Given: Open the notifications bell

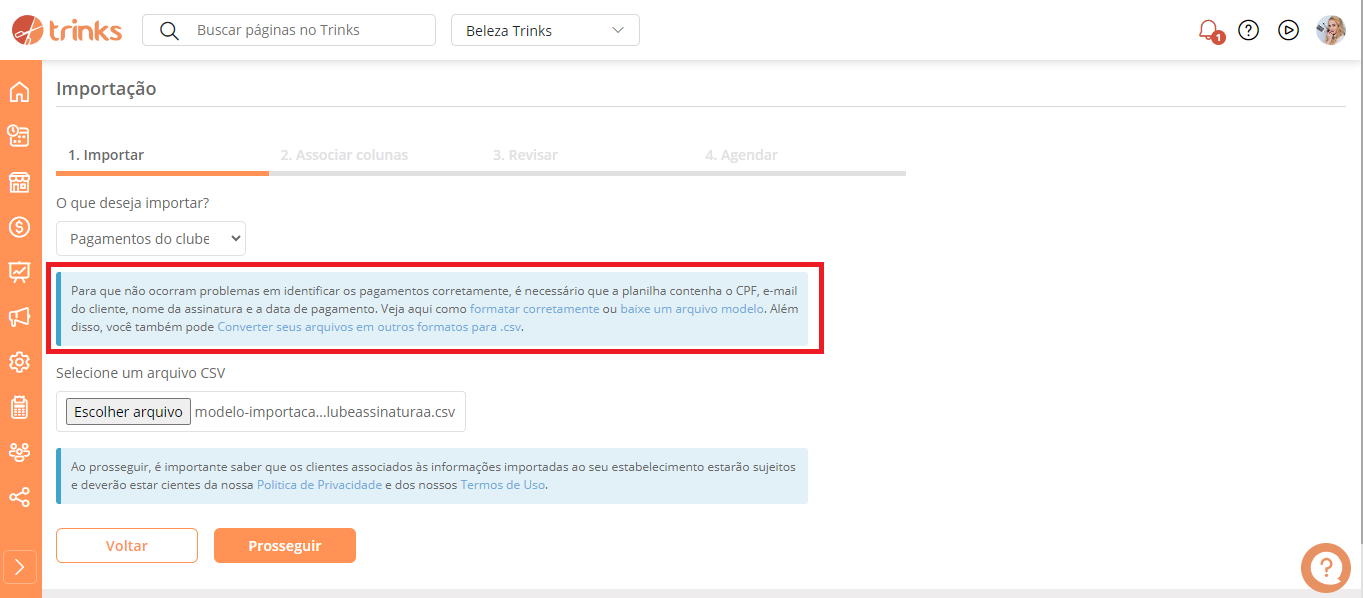Looking at the screenshot, I should click(1210, 30).
